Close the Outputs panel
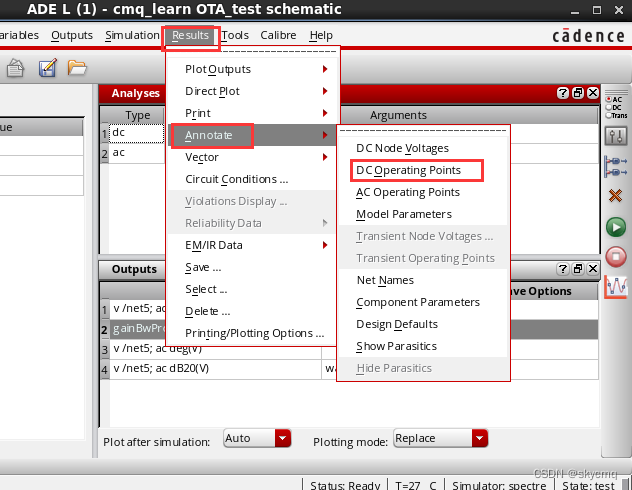The image size is (632, 490). [x=592, y=269]
